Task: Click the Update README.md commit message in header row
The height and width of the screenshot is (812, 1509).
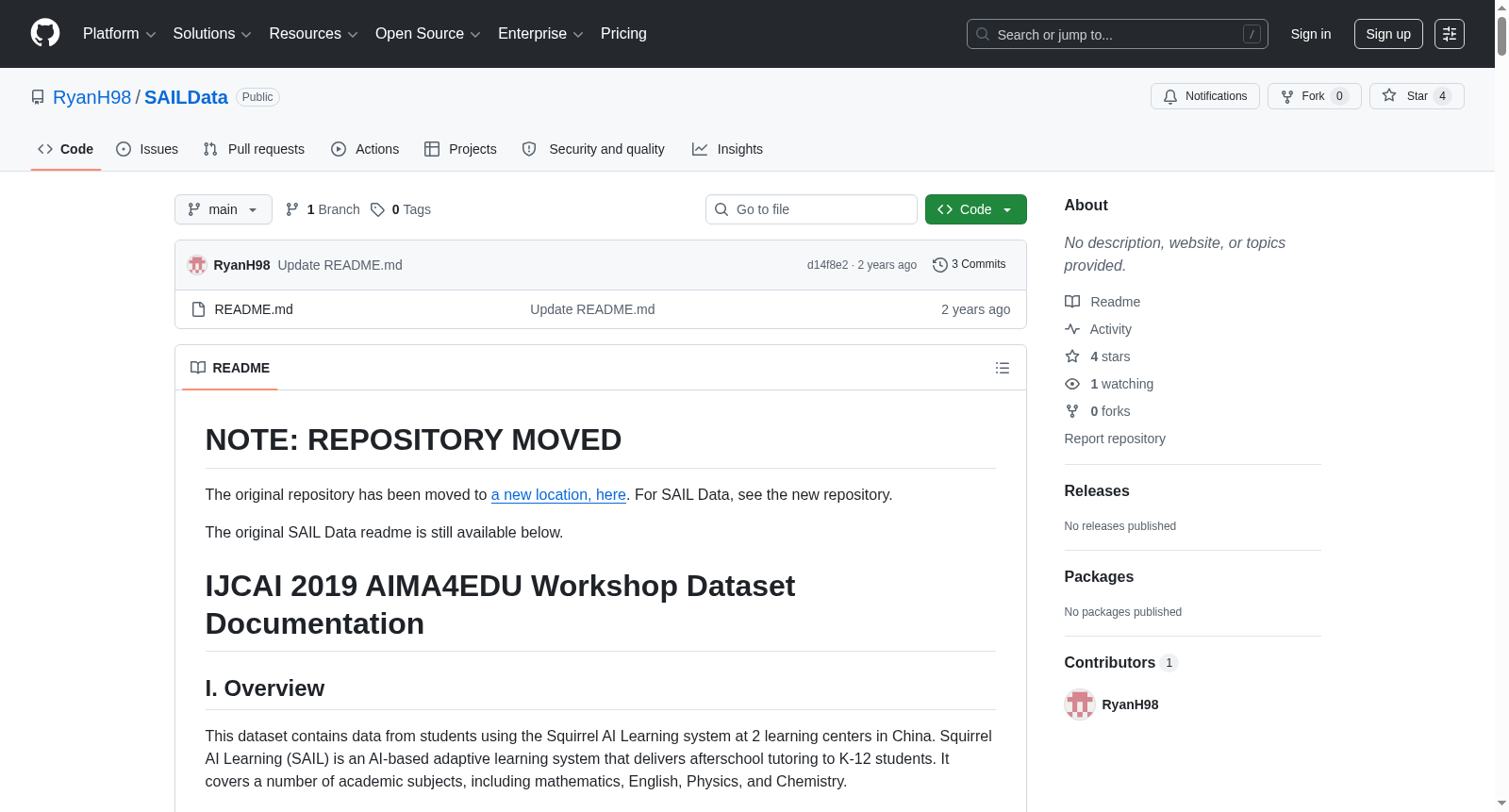Action: 340,265
